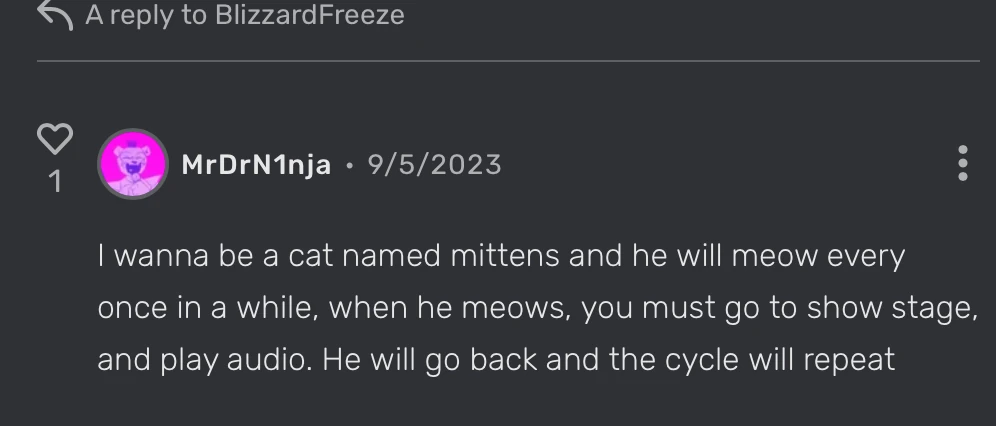Click the like count number 1
Viewport: 996px width, 426px height.
tap(55, 182)
